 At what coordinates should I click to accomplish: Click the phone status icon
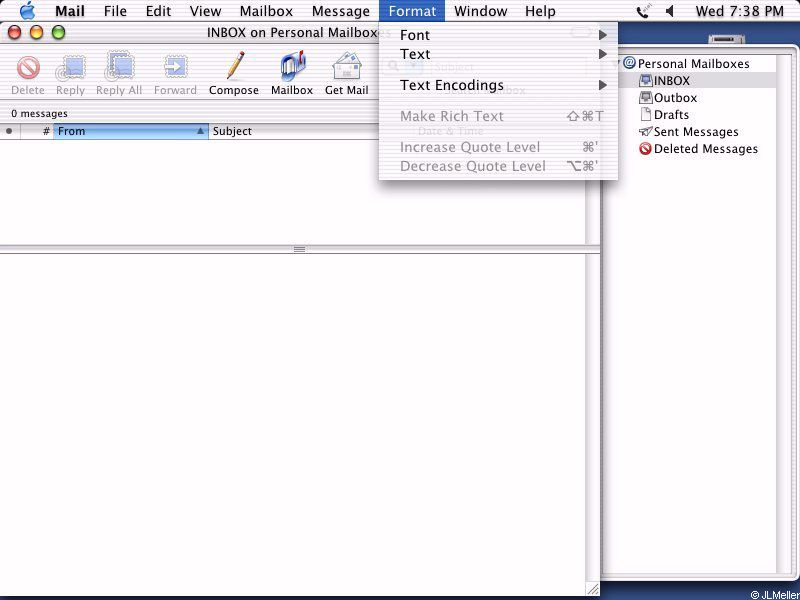coord(643,11)
